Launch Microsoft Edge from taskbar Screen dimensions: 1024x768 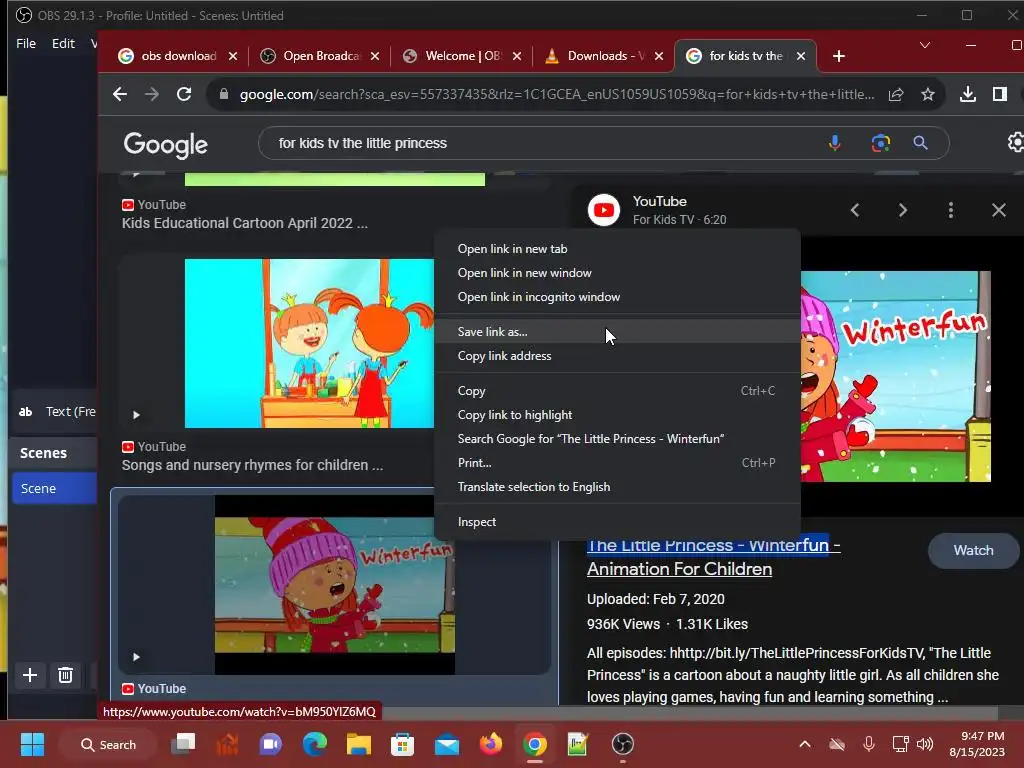(315, 744)
